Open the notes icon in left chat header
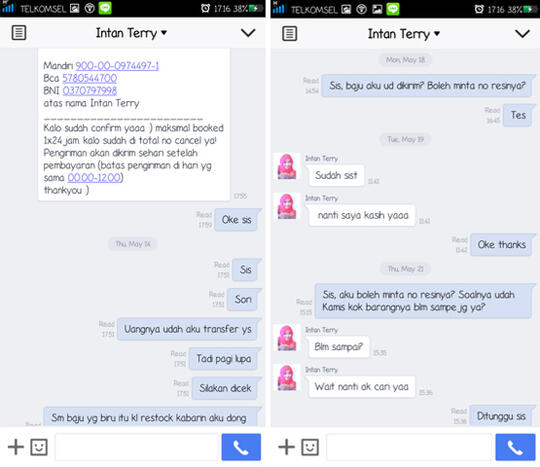Viewport: 540px width, 467px height. [19, 33]
